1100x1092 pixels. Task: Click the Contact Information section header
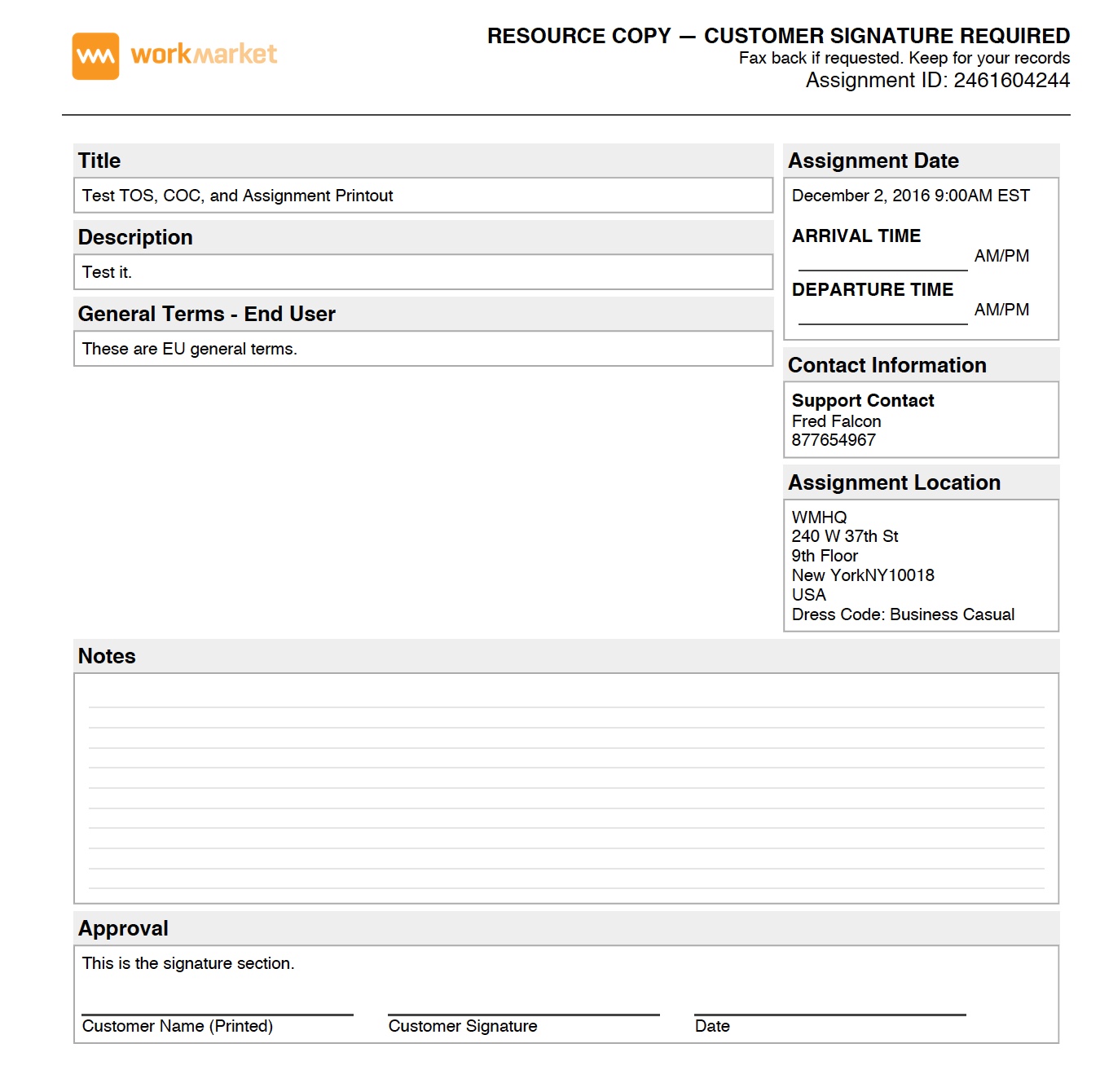(x=887, y=365)
